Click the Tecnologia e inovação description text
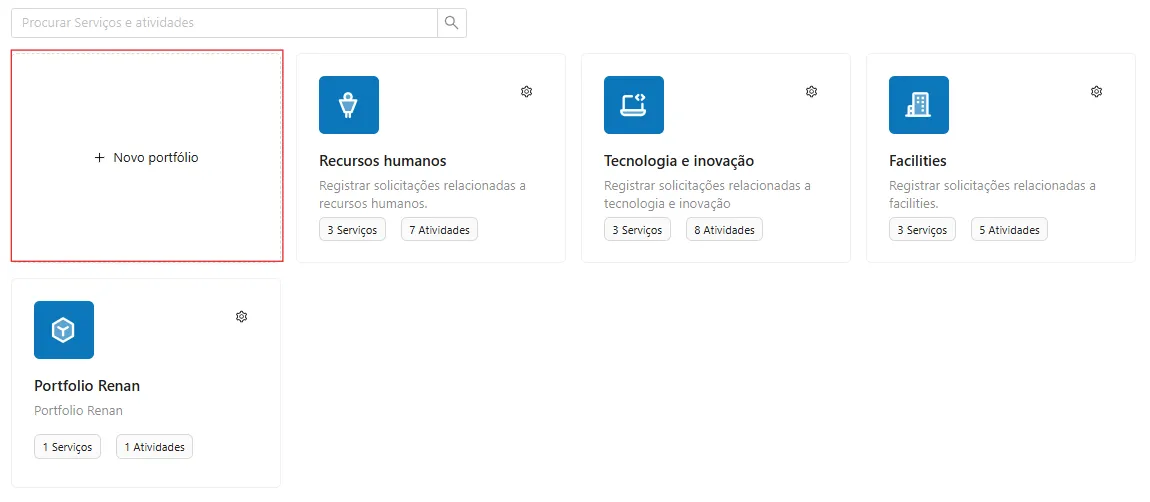 coord(708,194)
